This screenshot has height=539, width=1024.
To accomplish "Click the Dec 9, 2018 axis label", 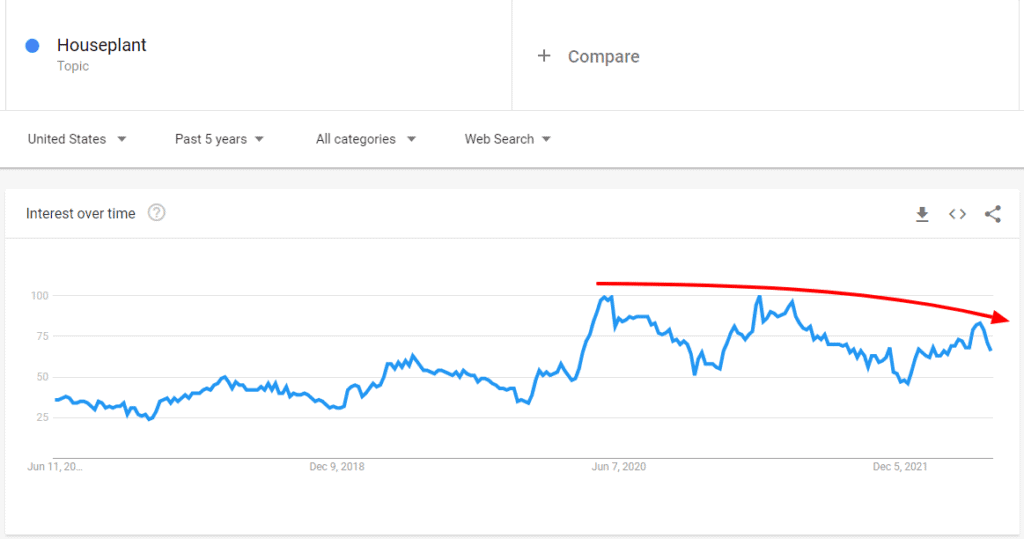I will click(337, 467).
